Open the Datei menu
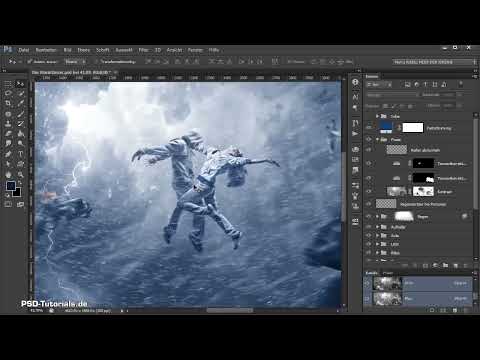 (23, 50)
